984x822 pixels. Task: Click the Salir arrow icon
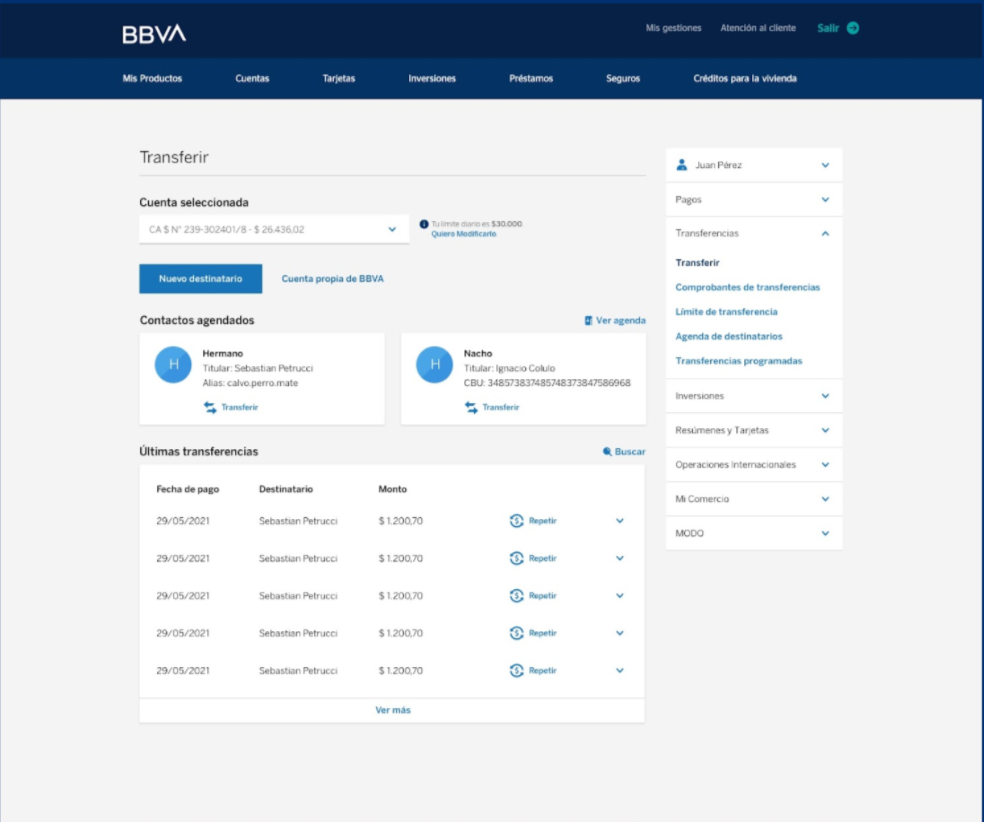click(x=853, y=28)
